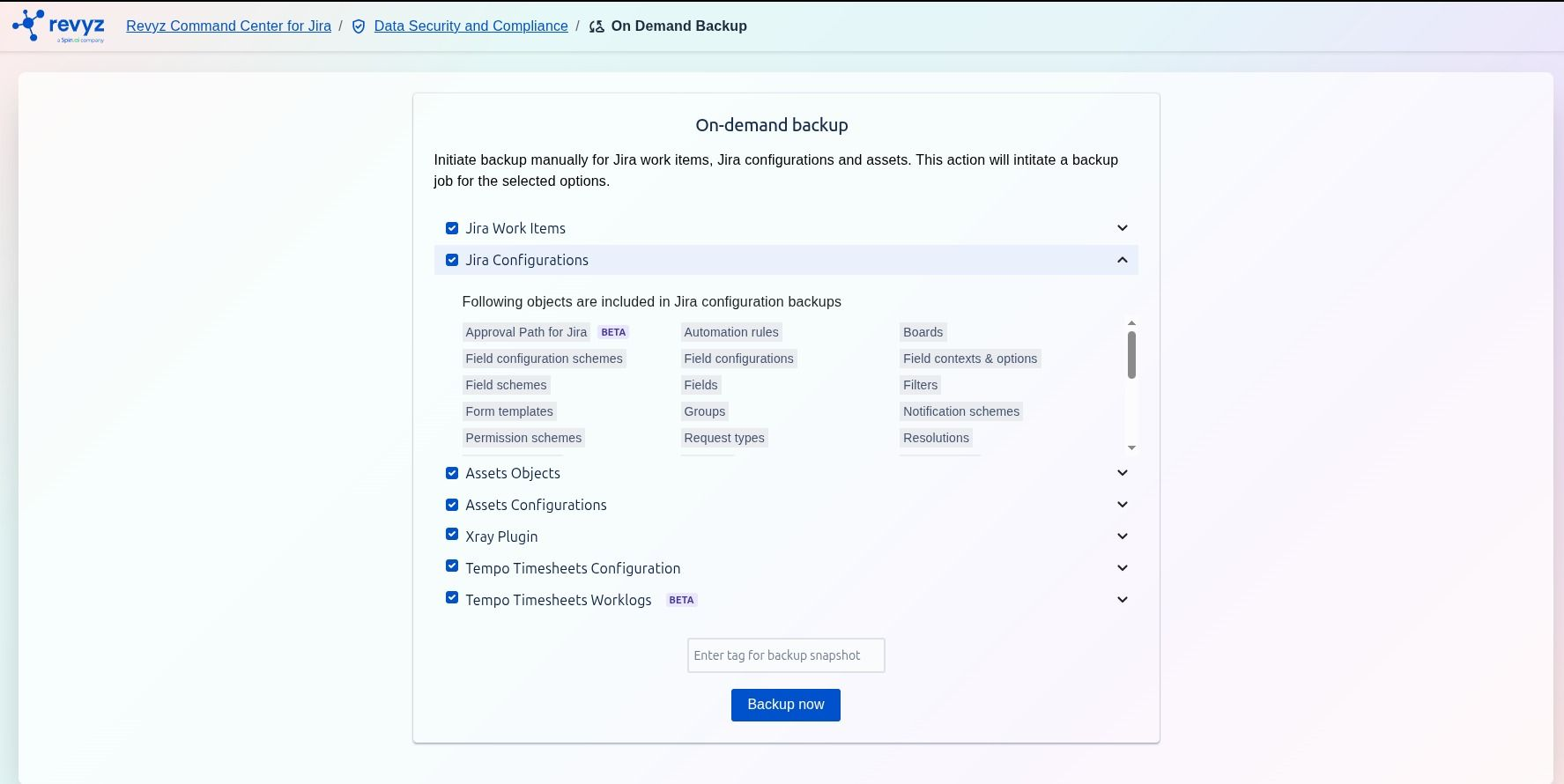1564x784 pixels.
Task: Click the On Demand Backup breadcrumb icon
Action: tap(597, 26)
